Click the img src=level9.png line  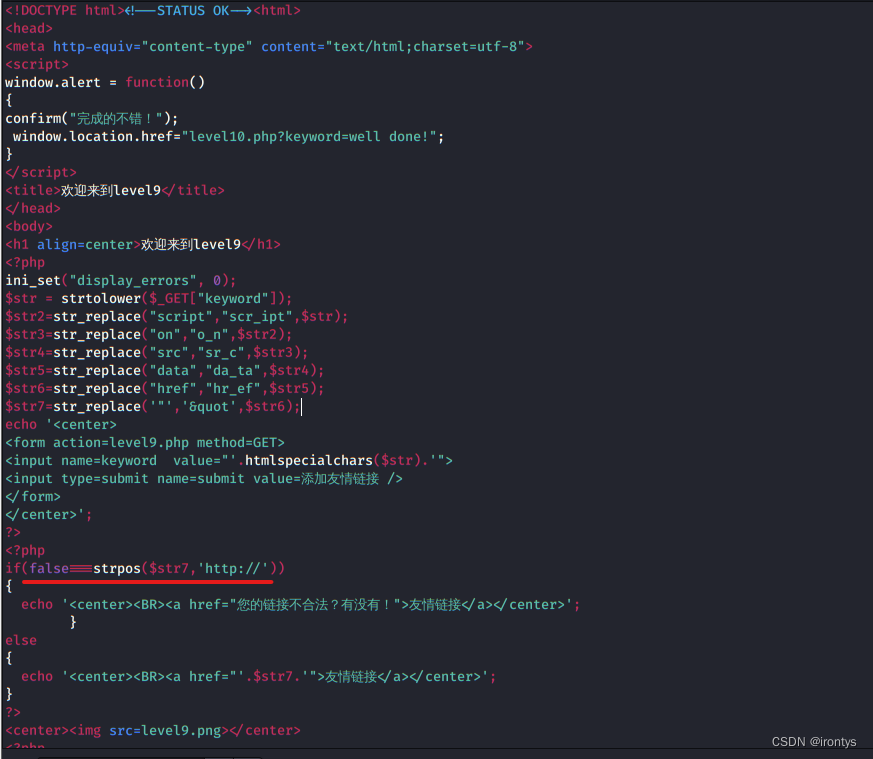tap(153, 730)
